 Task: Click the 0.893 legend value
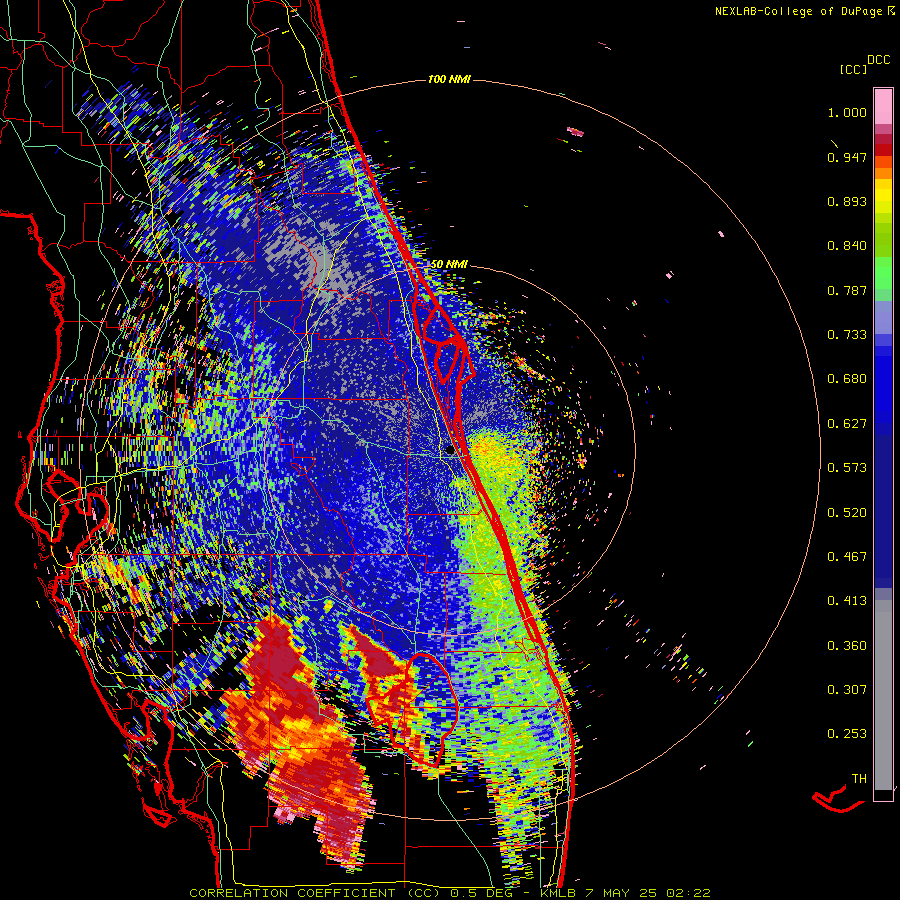(847, 201)
